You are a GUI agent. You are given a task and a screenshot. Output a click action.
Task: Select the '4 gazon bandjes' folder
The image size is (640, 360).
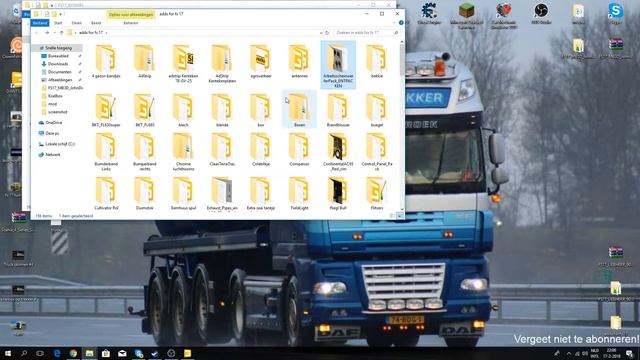[x=106, y=62]
